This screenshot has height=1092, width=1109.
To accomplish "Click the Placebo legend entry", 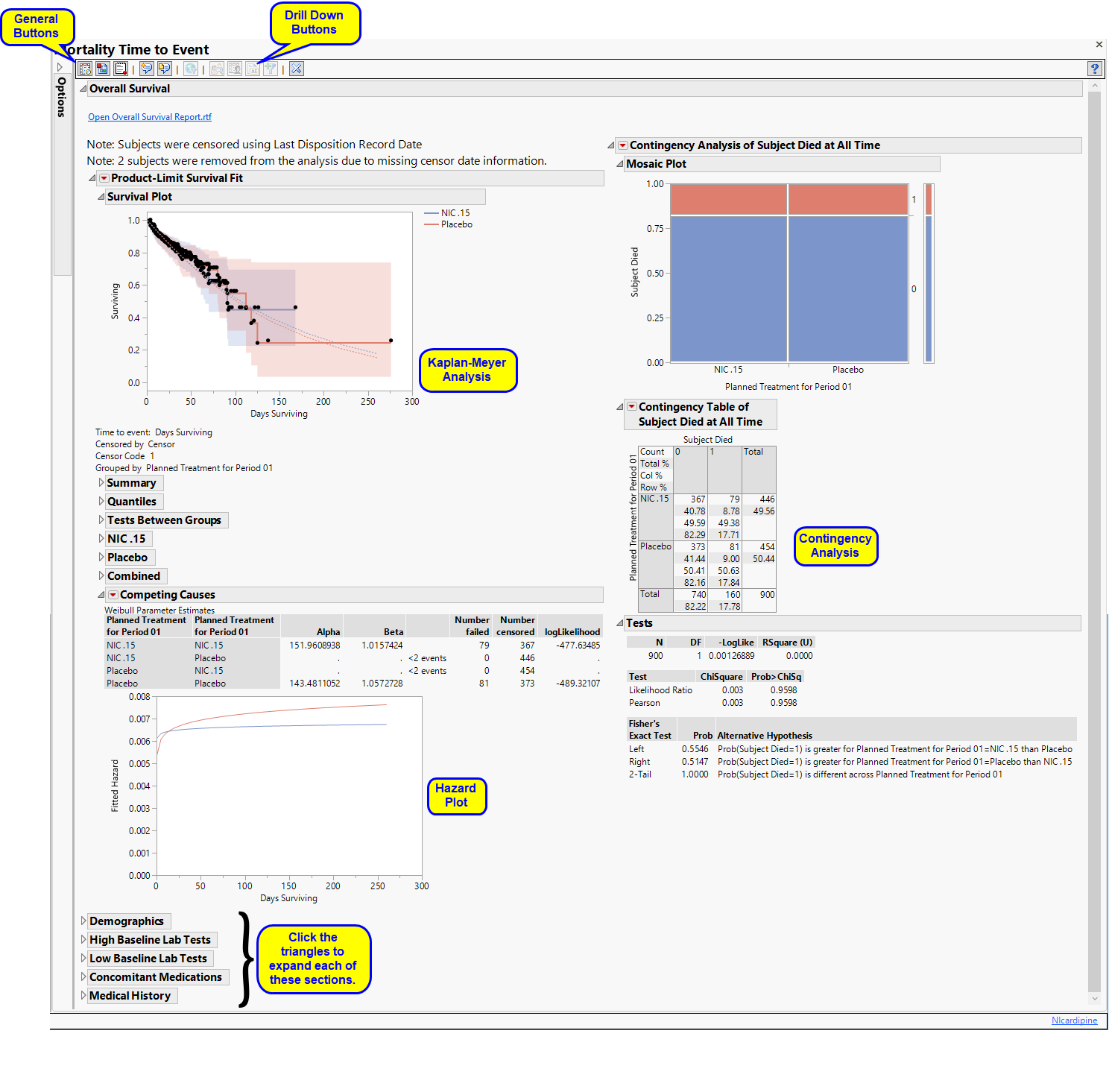I will [x=449, y=224].
